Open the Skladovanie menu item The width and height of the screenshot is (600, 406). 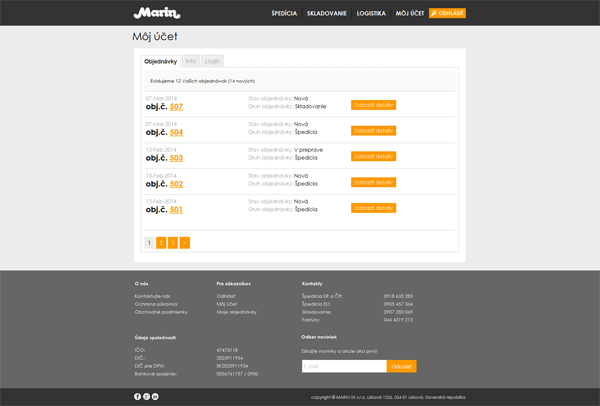point(327,14)
